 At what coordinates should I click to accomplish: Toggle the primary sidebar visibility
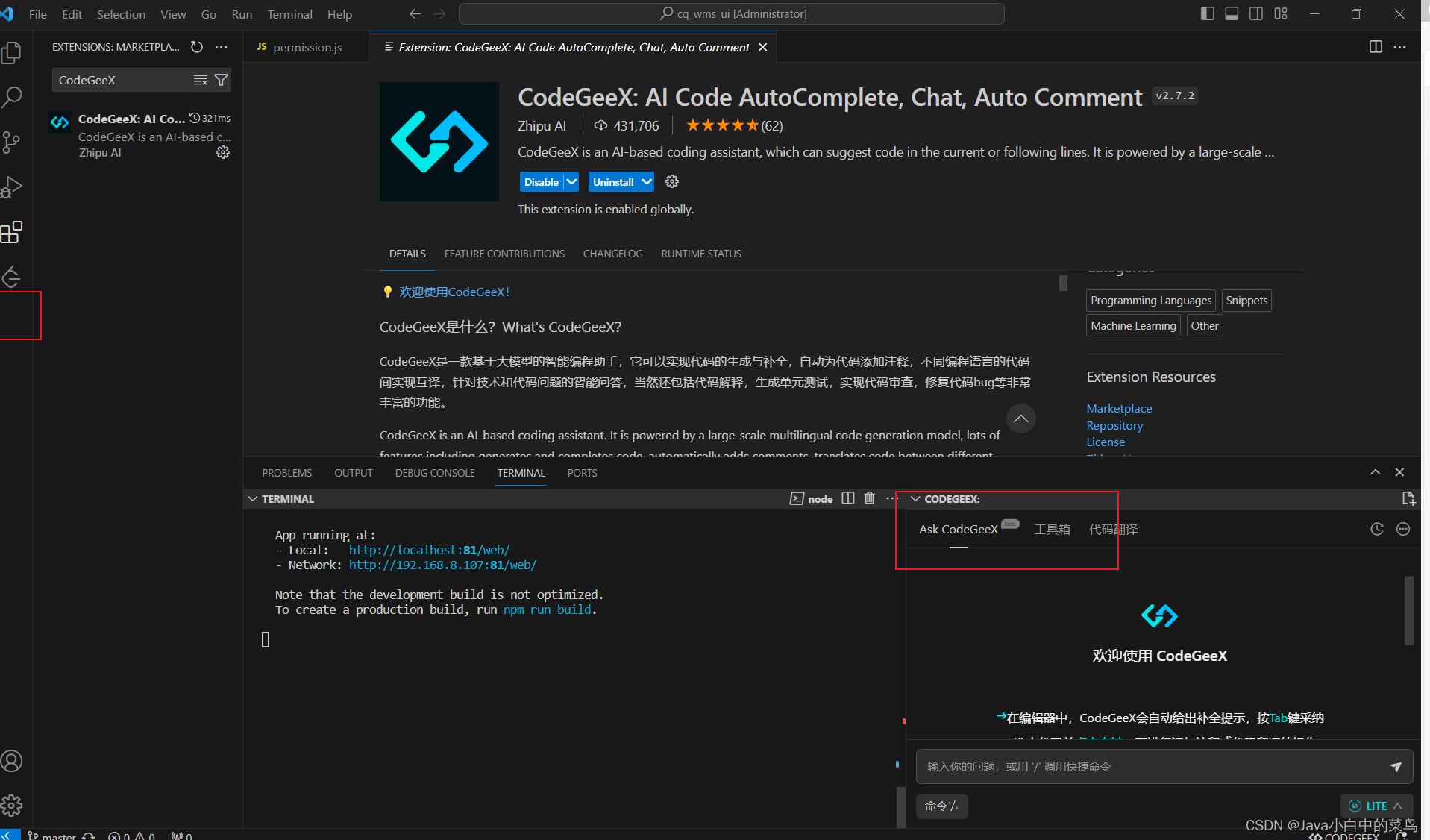pyautogui.click(x=1207, y=13)
